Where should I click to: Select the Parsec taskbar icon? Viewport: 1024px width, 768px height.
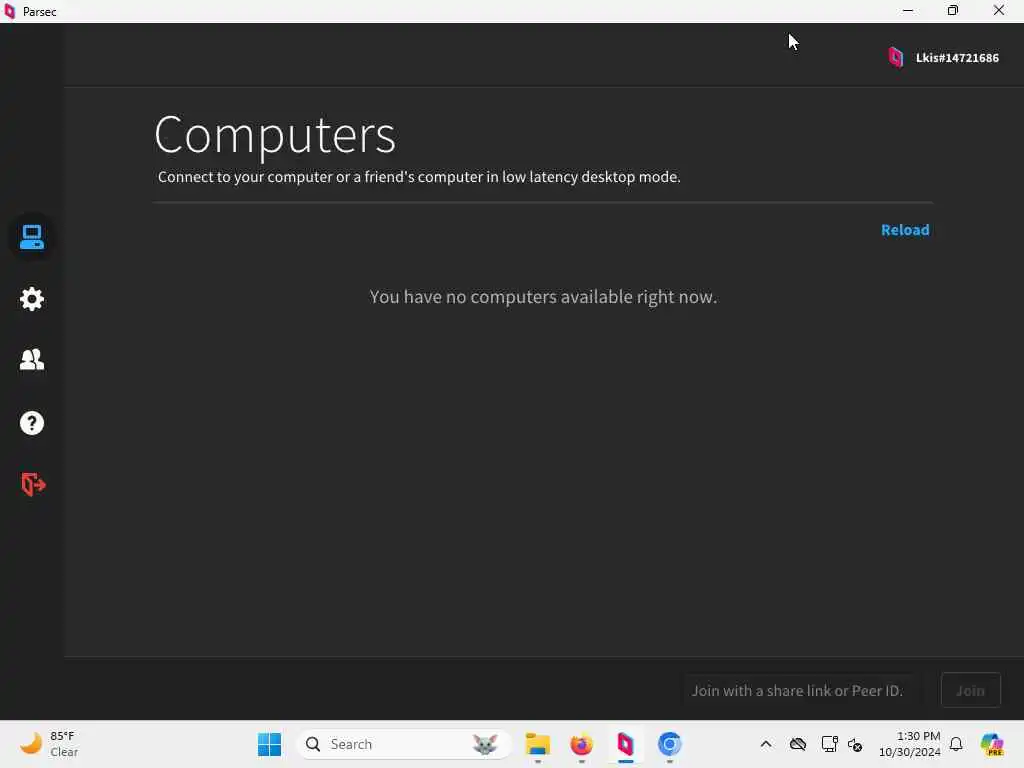(625, 744)
